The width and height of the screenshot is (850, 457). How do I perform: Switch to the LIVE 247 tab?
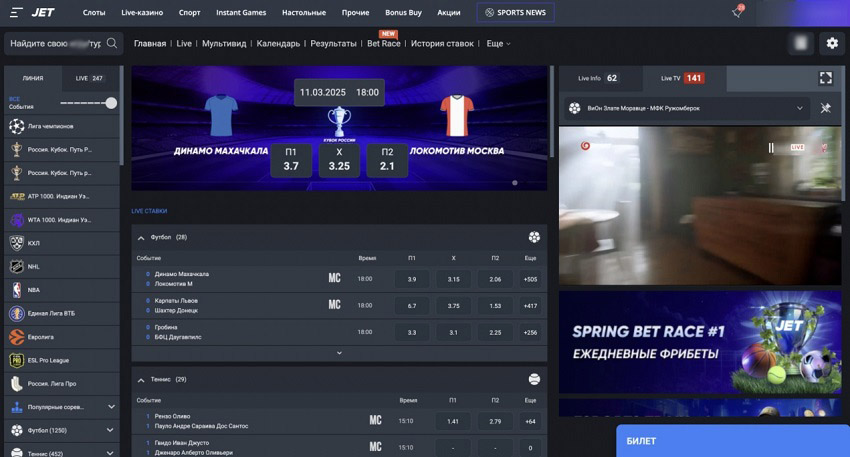89,78
